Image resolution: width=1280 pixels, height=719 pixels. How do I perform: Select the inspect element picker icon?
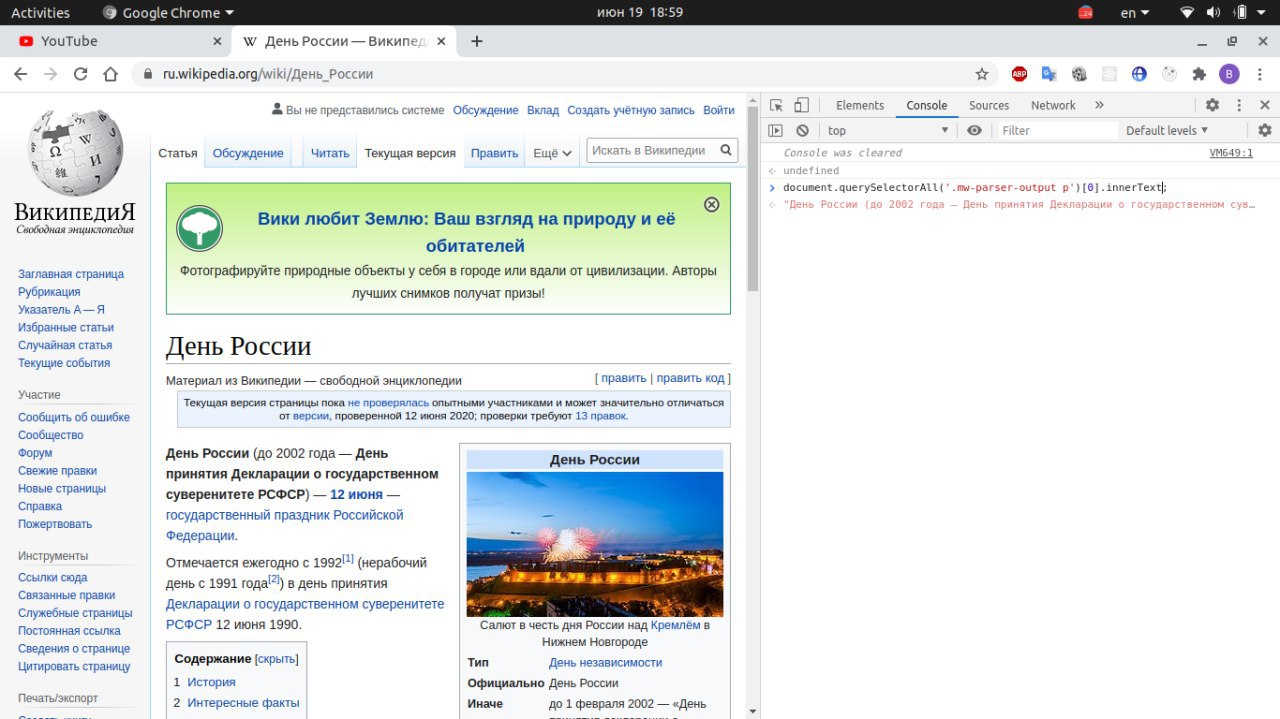(776, 105)
